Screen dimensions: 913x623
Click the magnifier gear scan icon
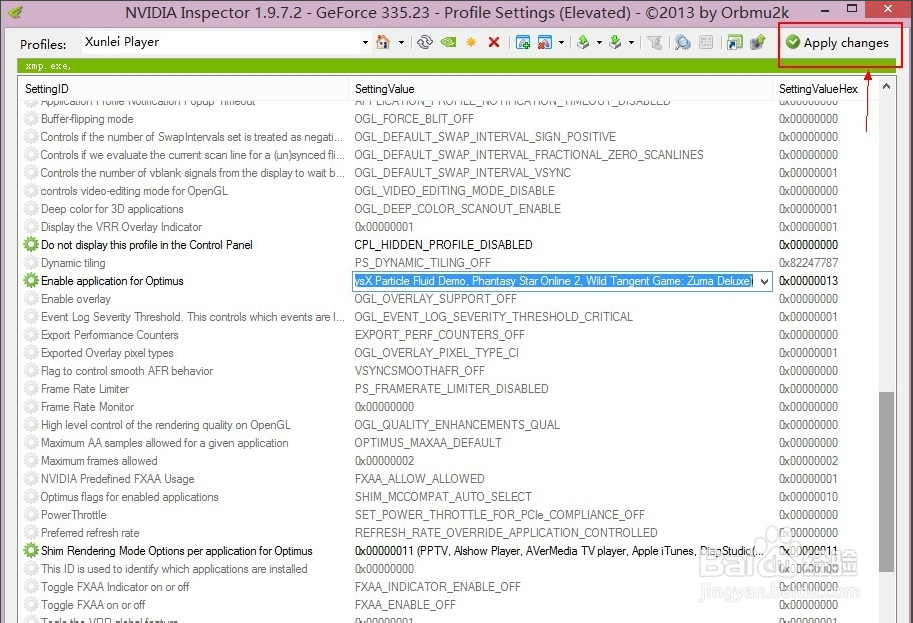tap(682, 42)
